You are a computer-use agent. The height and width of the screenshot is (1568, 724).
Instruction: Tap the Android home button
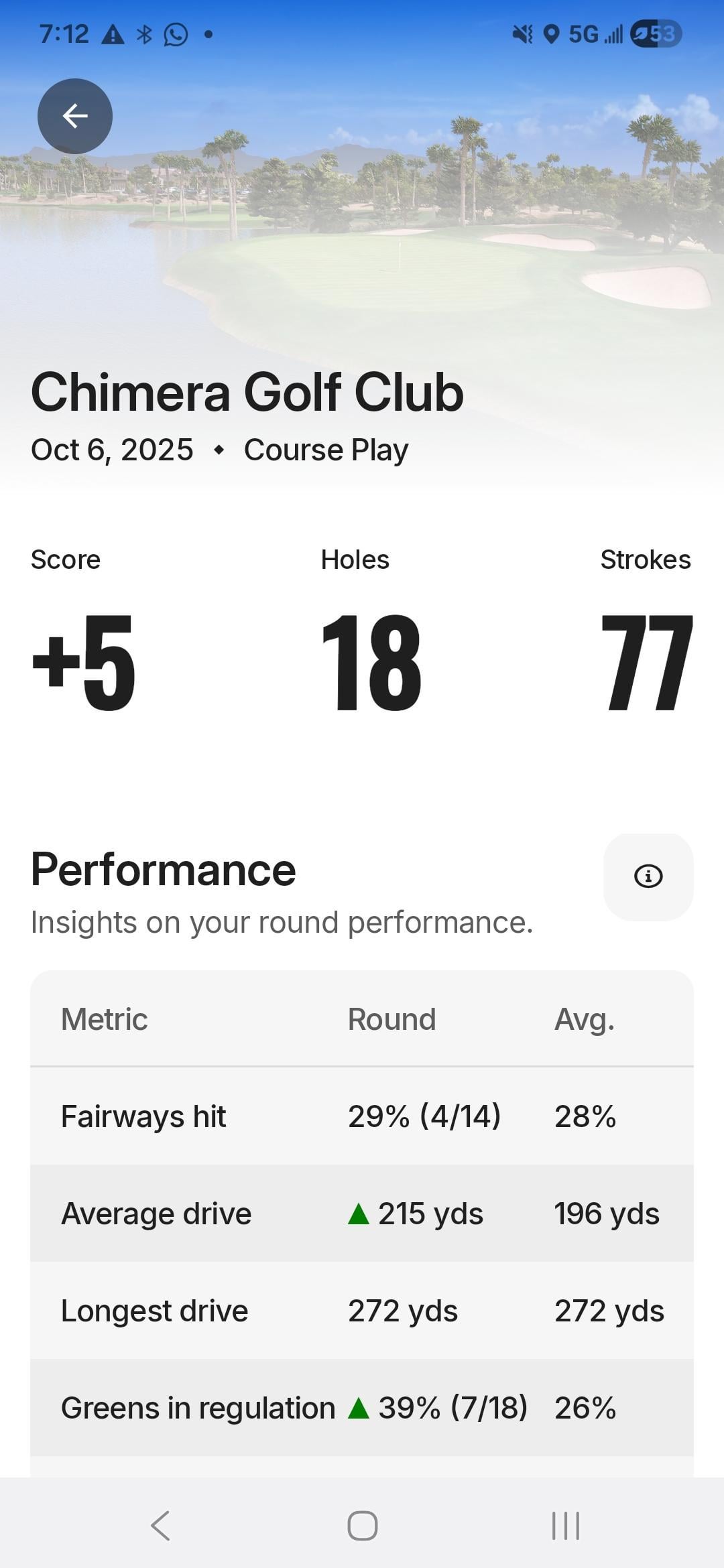pyautogui.click(x=362, y=1526)
